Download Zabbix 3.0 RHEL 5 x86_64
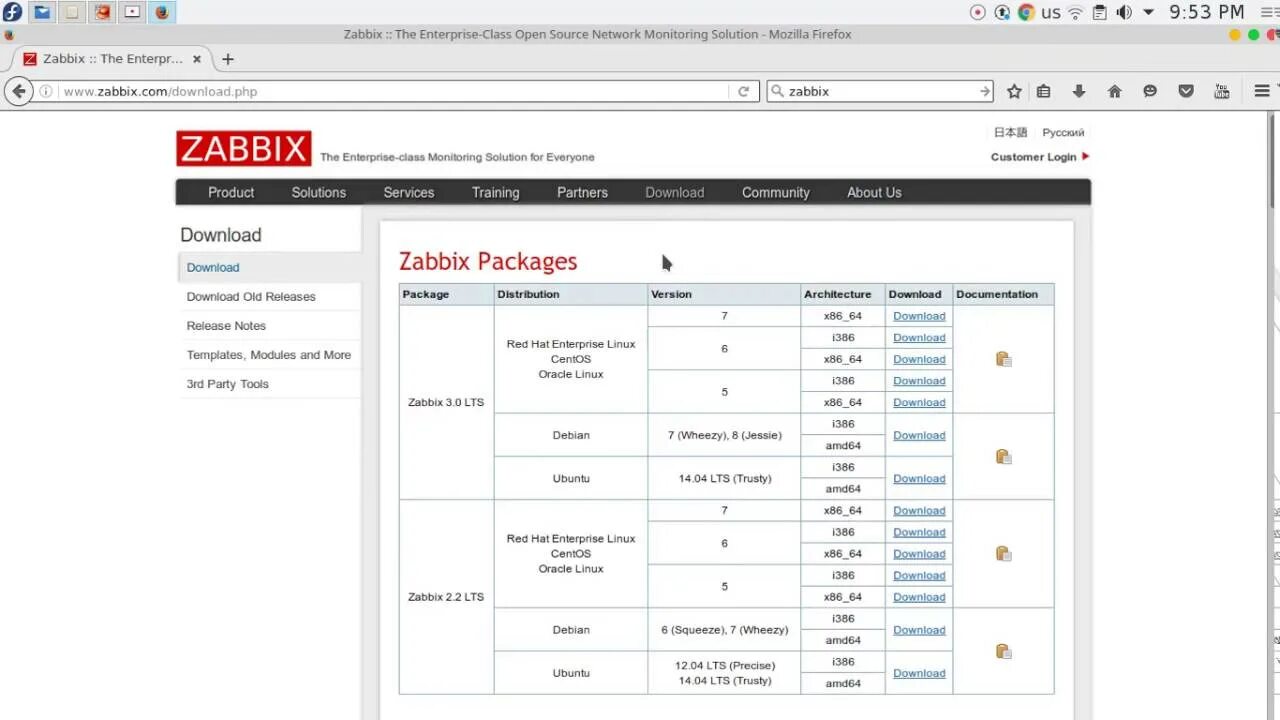1280x720 pixels. pyautogui.click(x=919, y=402)
